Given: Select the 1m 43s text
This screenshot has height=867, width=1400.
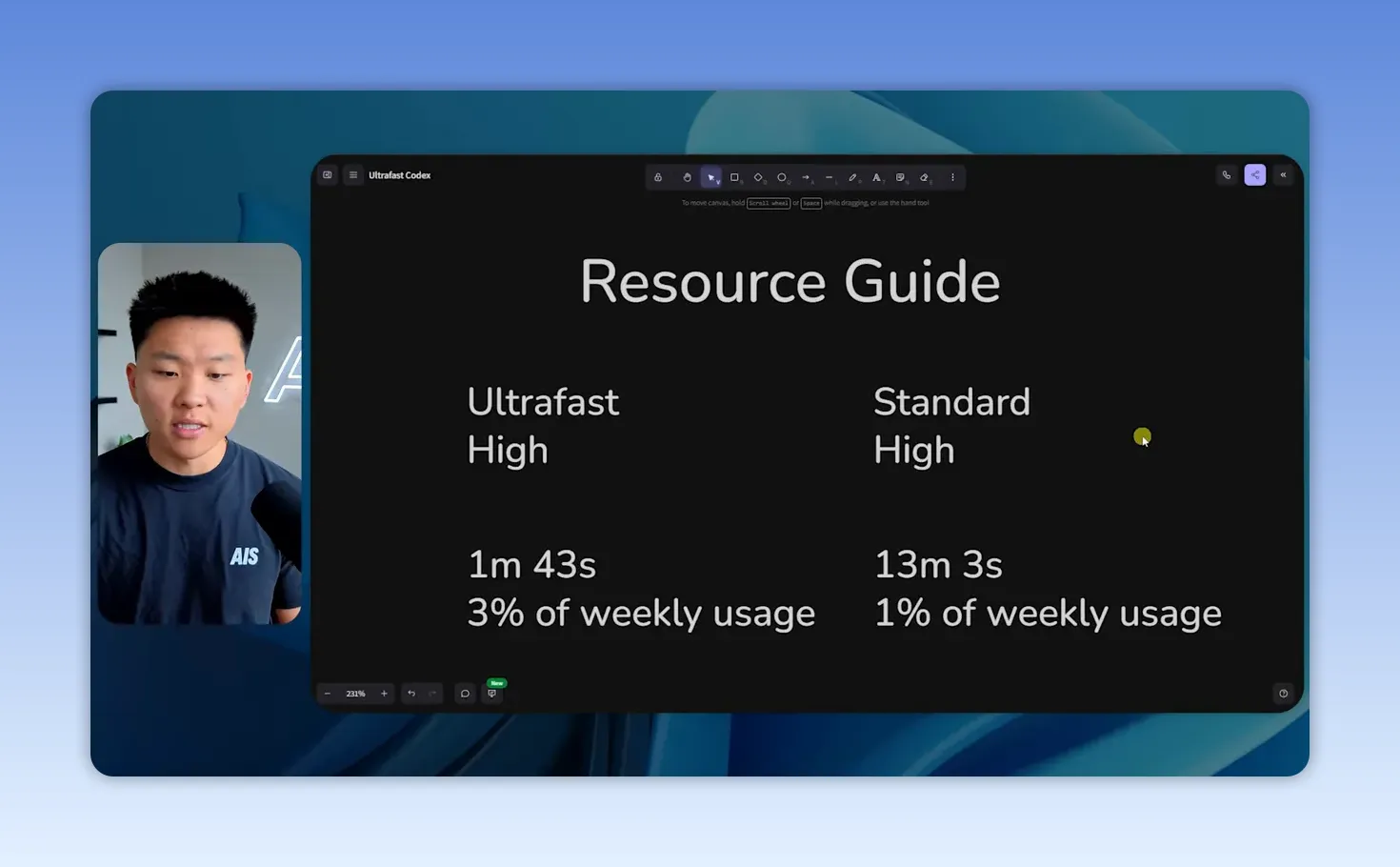Looking at the screenshot, I should [531, 565].
